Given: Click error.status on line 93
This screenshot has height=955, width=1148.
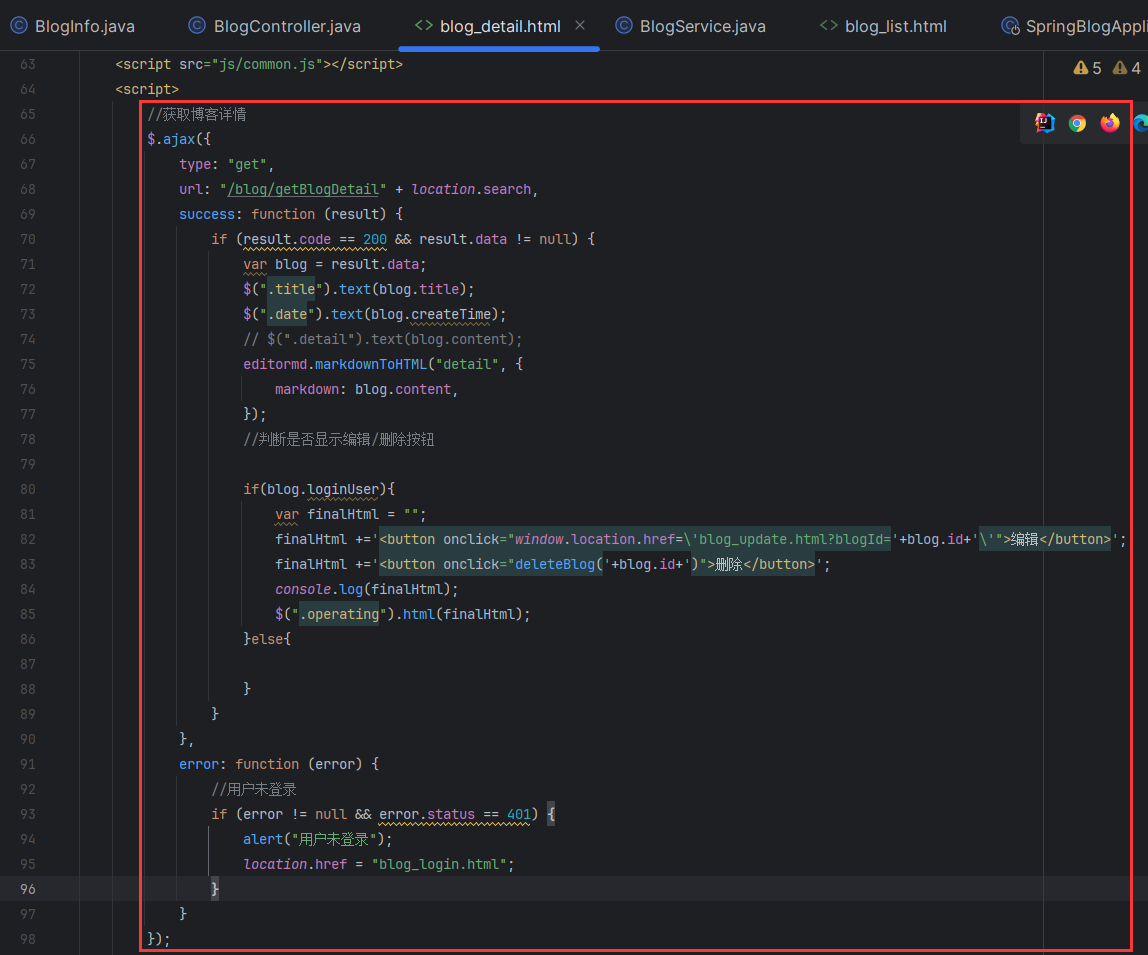Looking at the screenshot, I should 427,814.
